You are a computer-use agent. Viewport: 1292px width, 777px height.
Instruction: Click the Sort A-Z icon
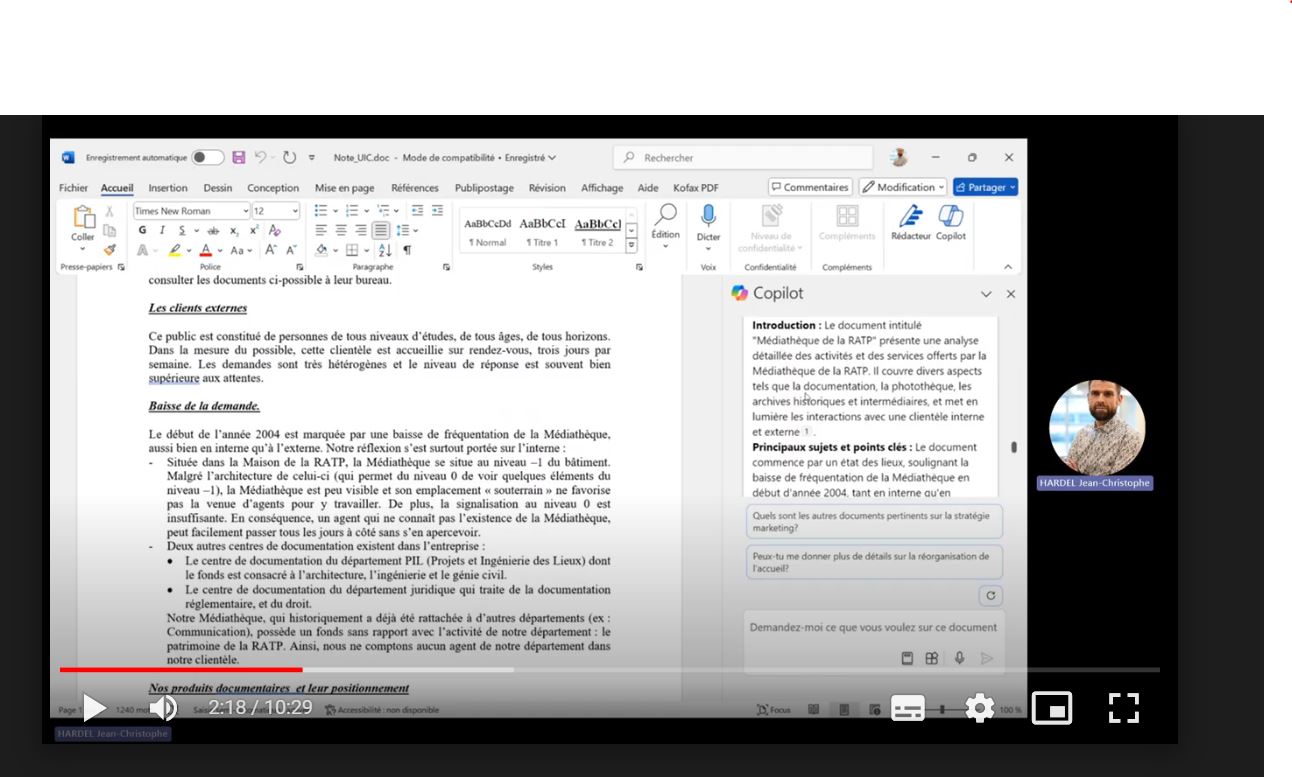point(384,250)
